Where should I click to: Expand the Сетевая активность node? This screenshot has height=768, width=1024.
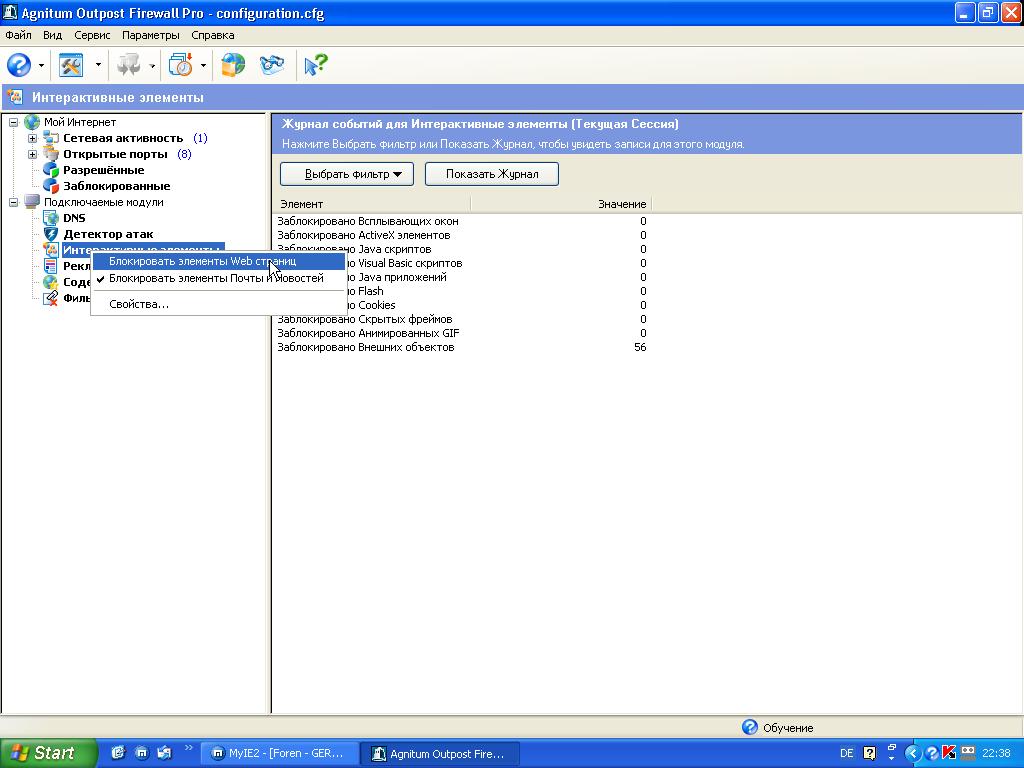pos(32,138)
